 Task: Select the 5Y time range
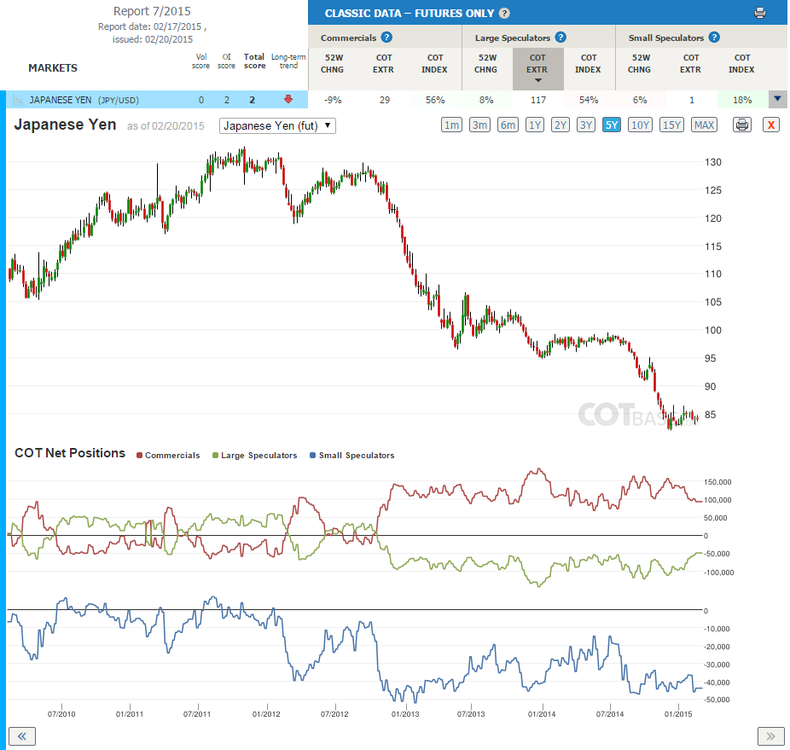tap(611, 125)
